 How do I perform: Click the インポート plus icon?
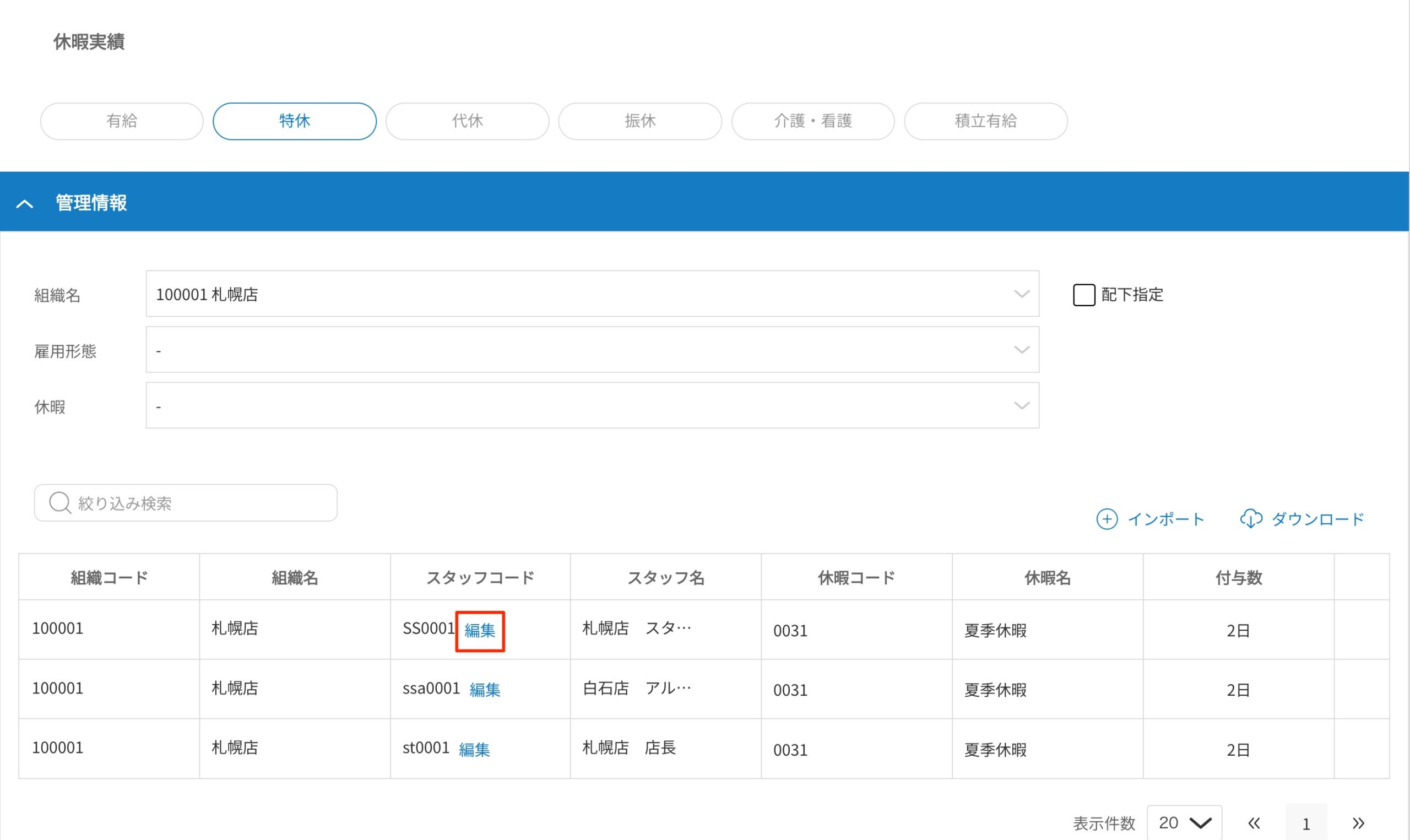click(1107, 518)
